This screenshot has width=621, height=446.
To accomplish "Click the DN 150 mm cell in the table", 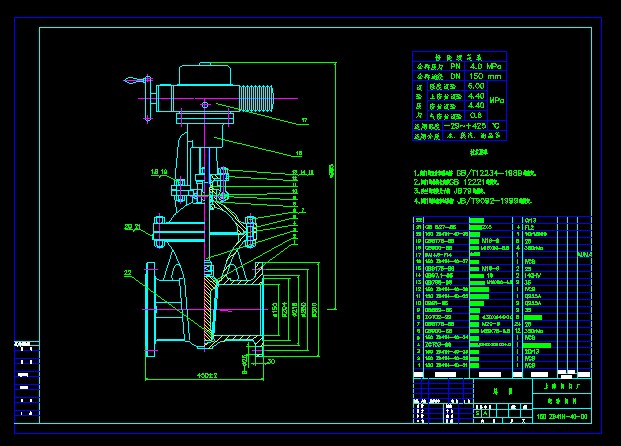I will (477, 76).
